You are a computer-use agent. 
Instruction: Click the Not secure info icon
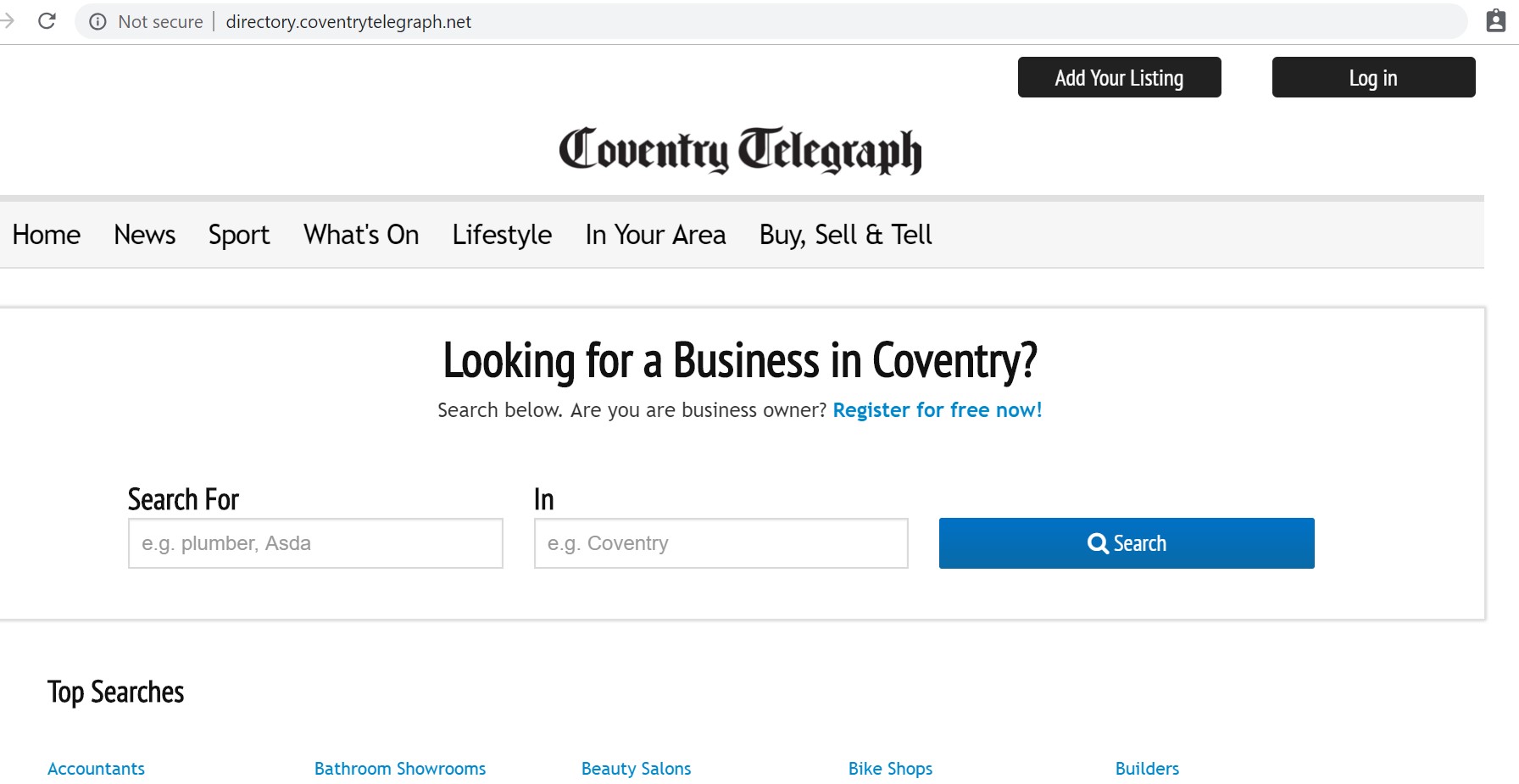click(x=98, y=22)
